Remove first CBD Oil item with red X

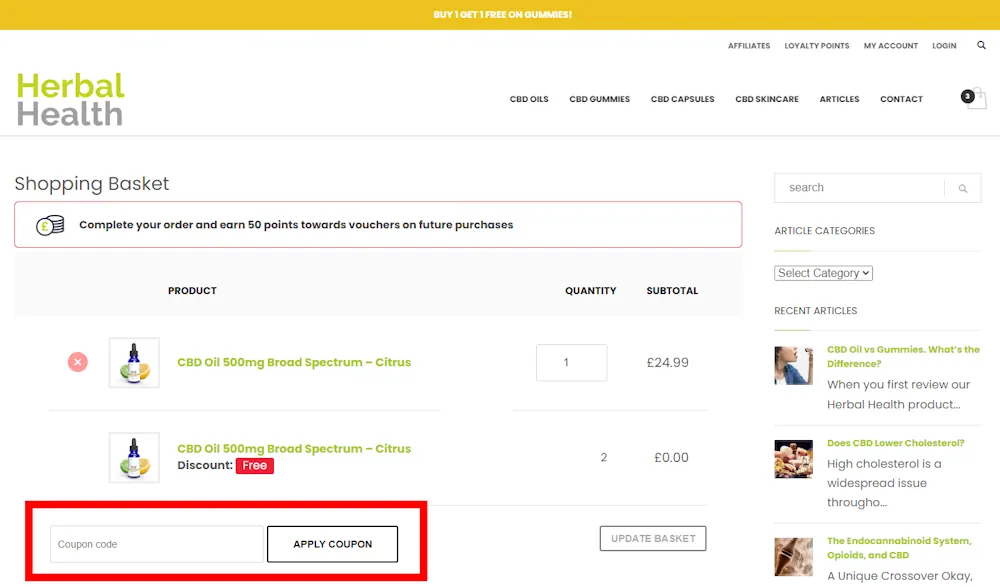[x=78, y=362]
